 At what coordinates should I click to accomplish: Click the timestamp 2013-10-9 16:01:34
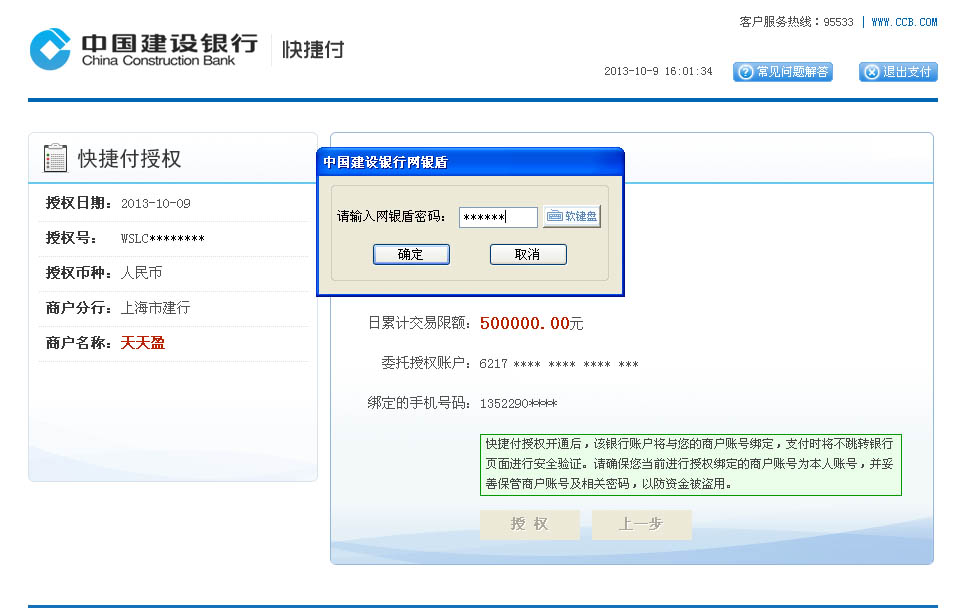point(658,71)
